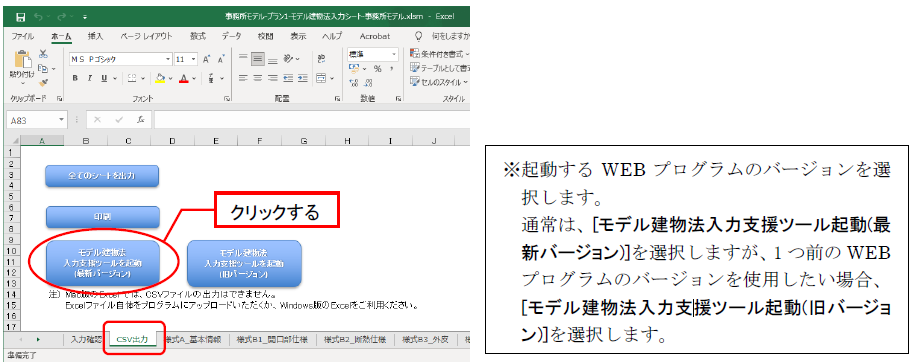Click the 印刷 button
915x364 pixels.
pos(102,216)
